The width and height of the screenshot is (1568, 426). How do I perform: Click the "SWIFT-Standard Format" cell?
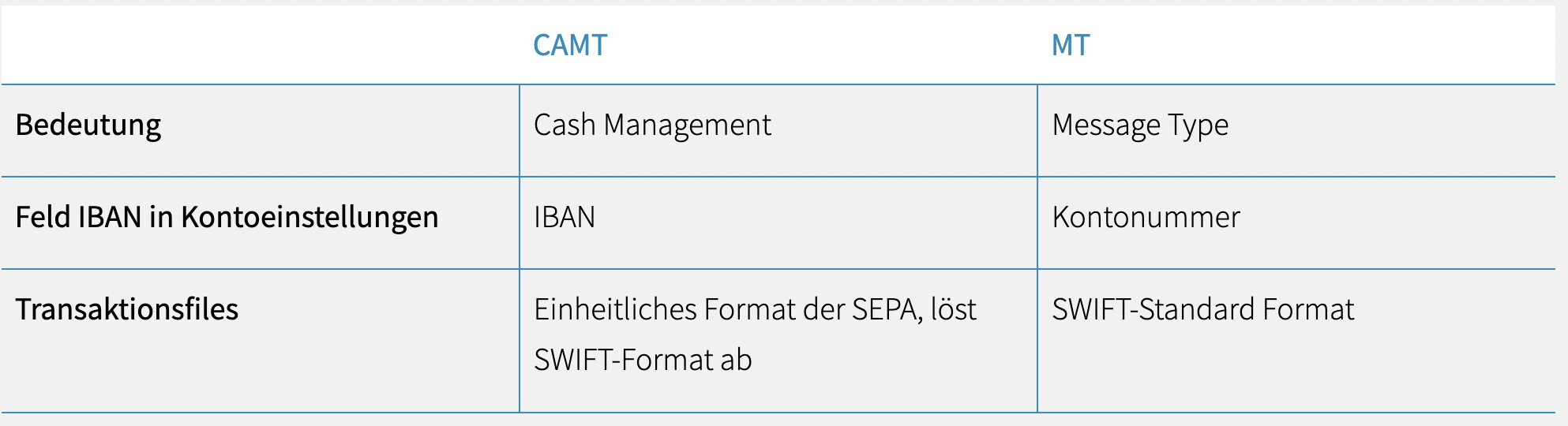(x=1202, y=310)
